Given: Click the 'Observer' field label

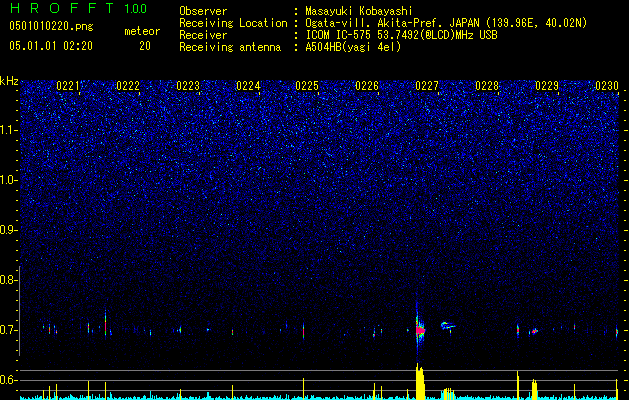Looking at the screenshot, I should pos(203,12).
